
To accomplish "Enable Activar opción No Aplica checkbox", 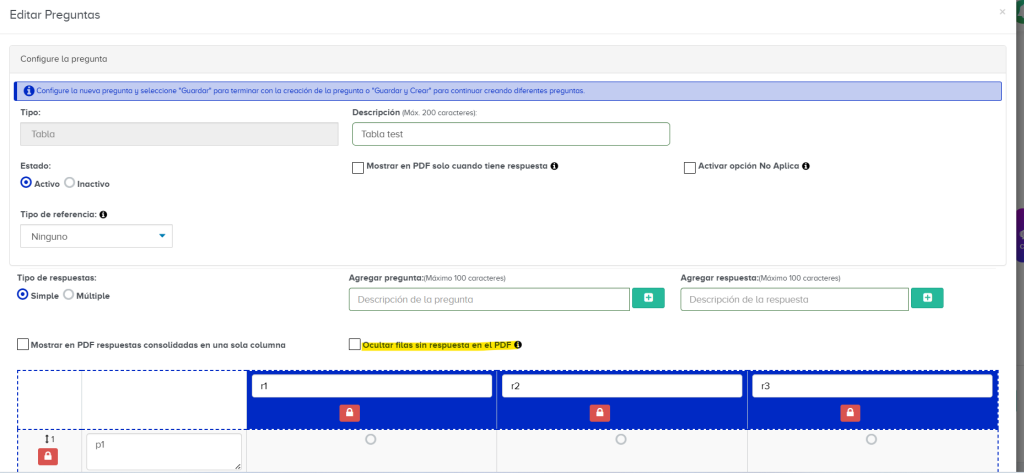I will tap(690, 168).
